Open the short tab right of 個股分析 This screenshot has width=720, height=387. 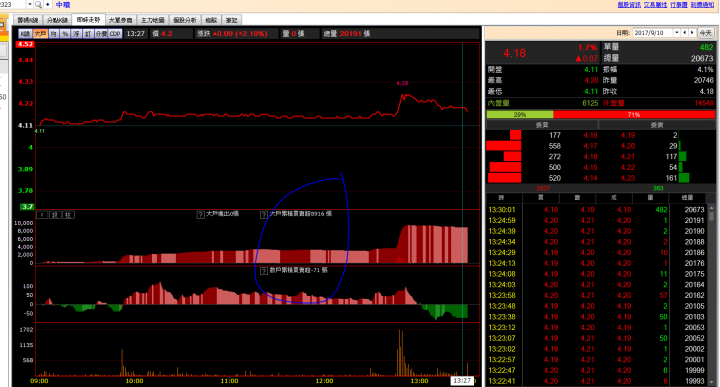(211, 20)
